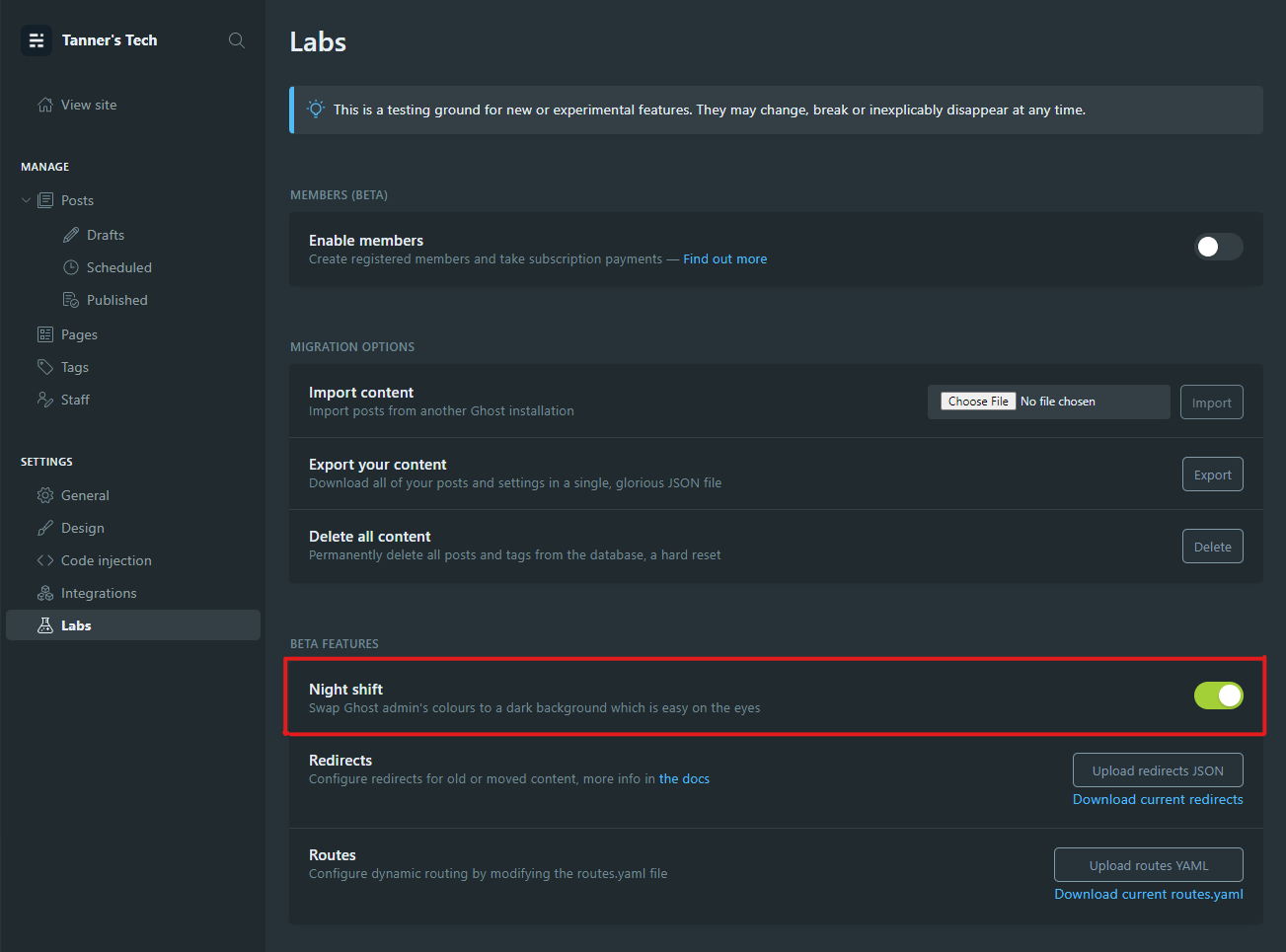Click Upload redirects JSON button
1286x952 pixels.
point(1158,770)
